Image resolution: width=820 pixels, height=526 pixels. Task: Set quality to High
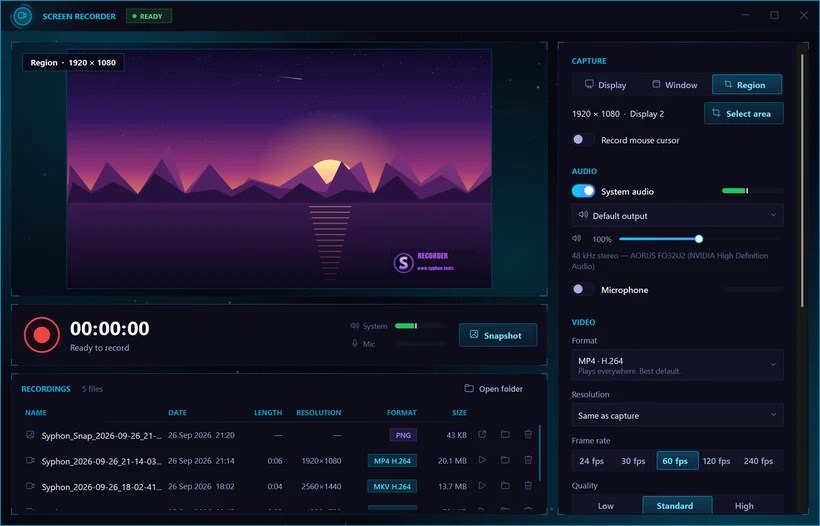pyautogui.click(x=744, y=506)
